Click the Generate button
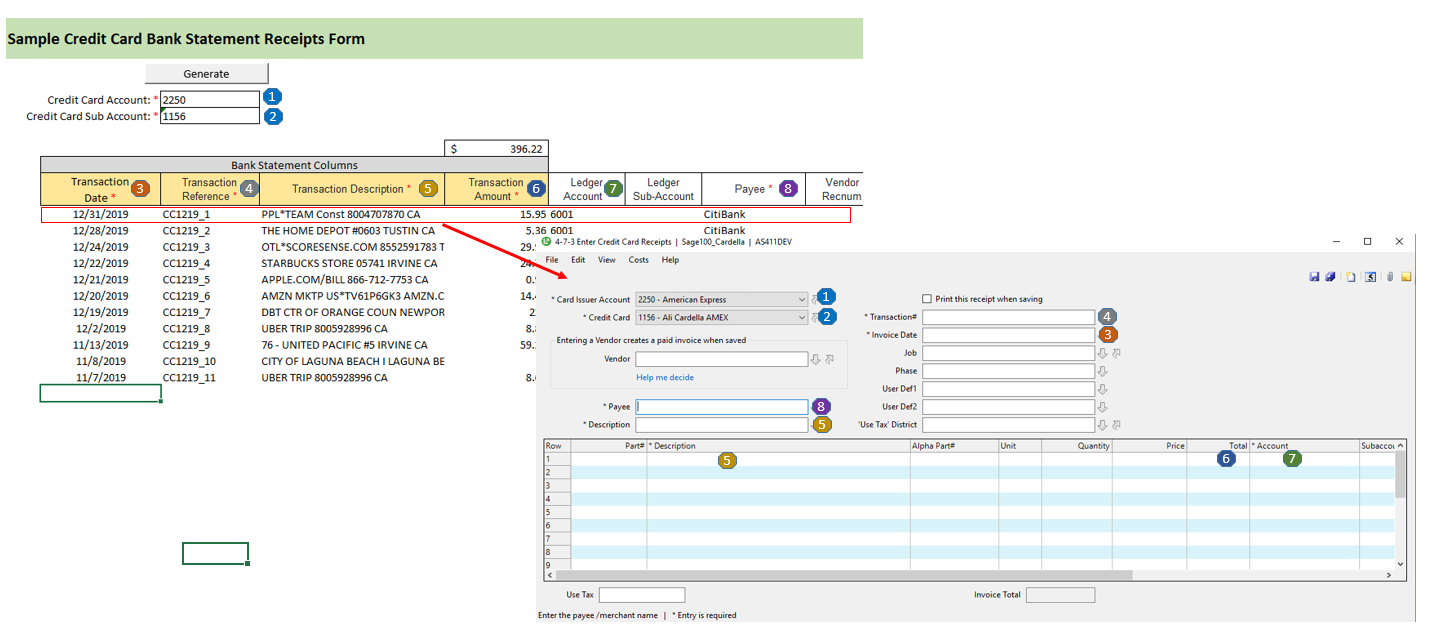Screen dimensions: 1454x642 (x=207, y=74)
